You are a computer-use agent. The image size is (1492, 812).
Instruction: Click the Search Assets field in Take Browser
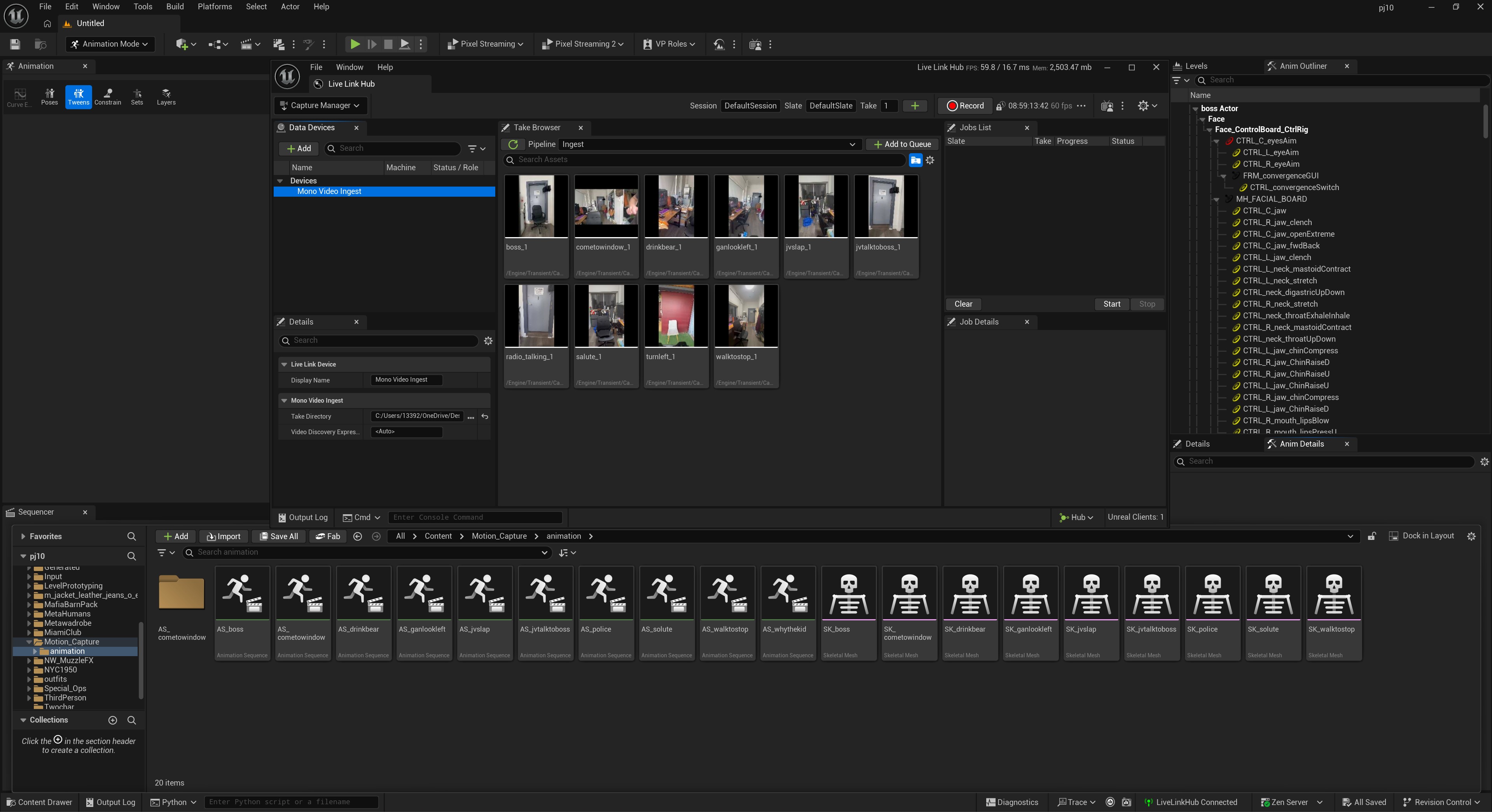click(704, 160)
